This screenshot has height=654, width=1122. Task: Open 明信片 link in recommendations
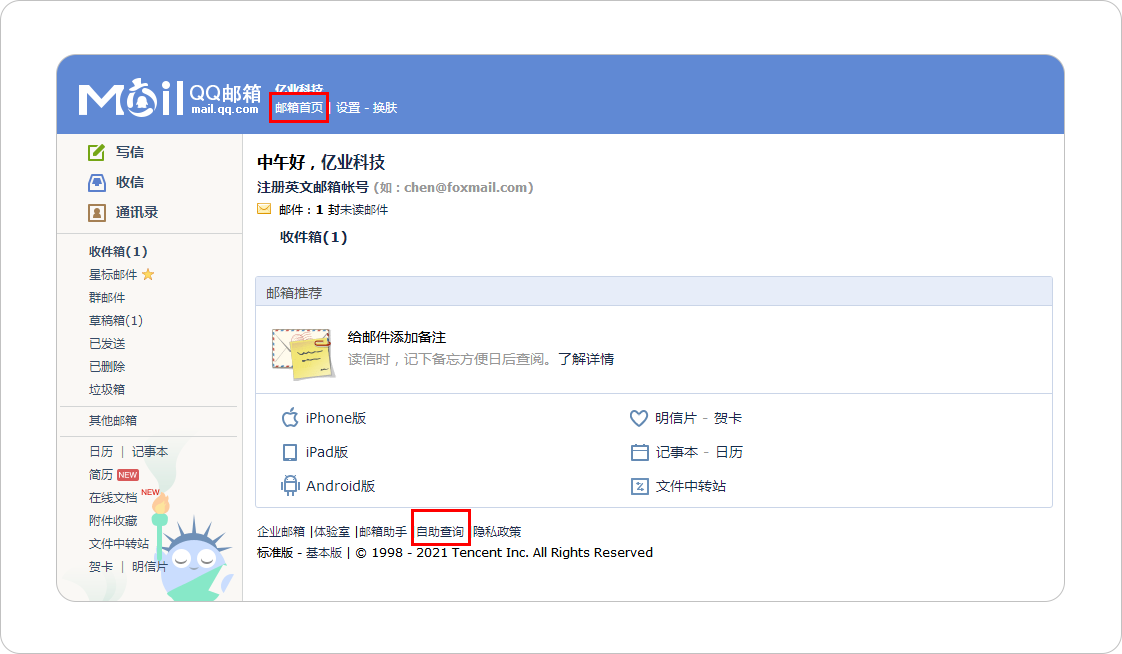(676, 418)
